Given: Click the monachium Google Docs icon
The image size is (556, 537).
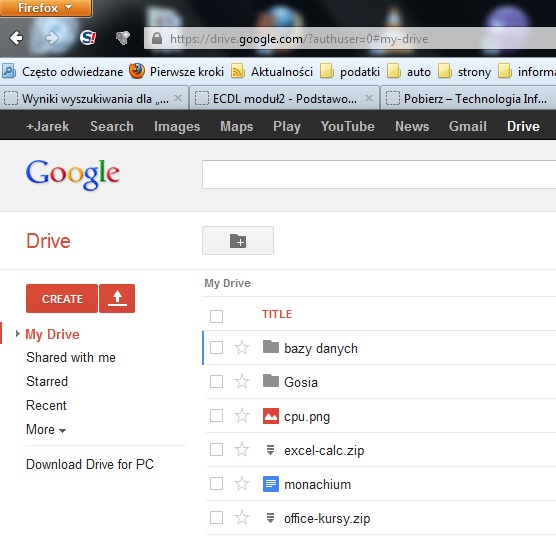Looking at the screenshot, I should pyautogui.click(x=271, y=484).
